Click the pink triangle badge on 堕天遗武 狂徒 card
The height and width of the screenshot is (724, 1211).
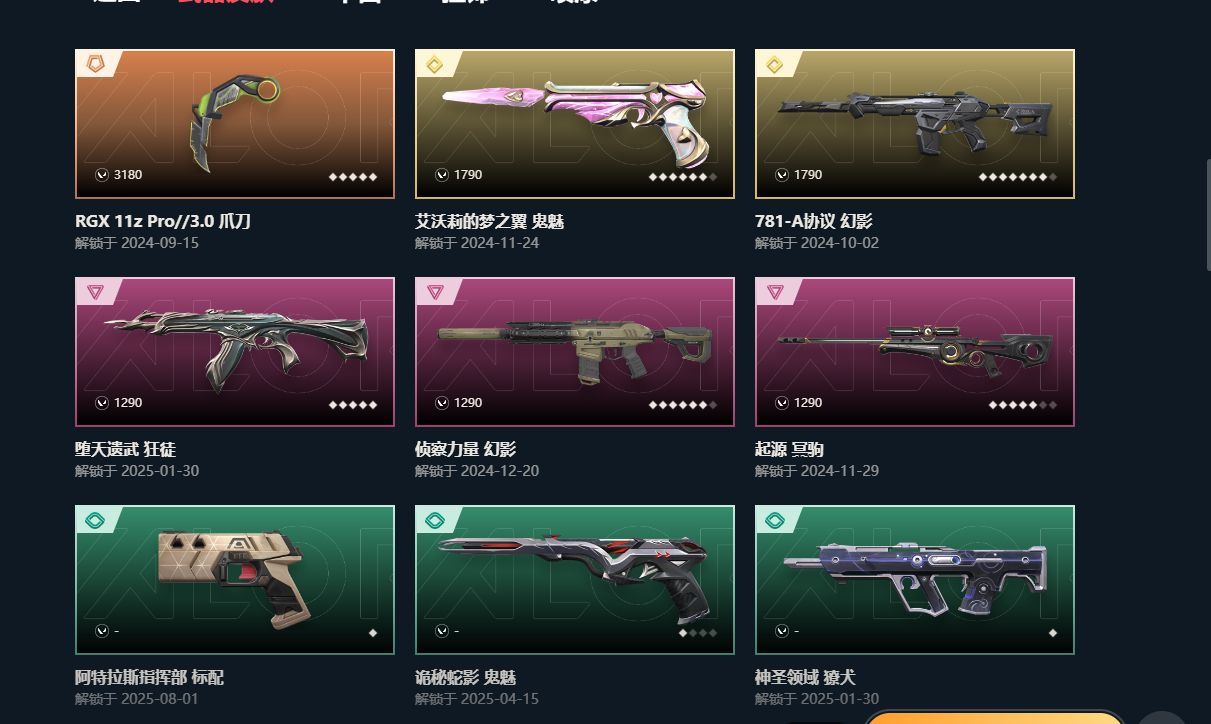[x=94, y=292]
